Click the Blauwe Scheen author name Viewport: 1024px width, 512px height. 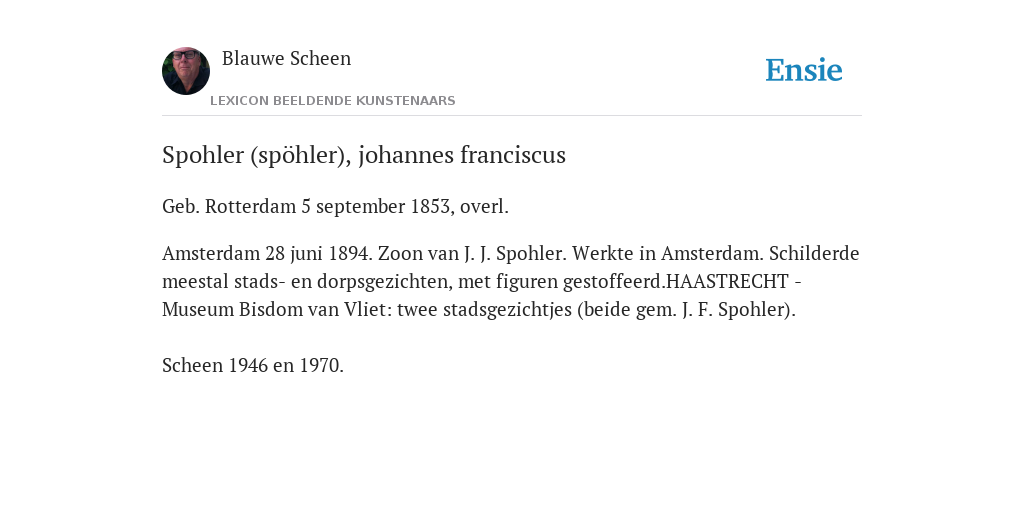tap(287, 58)
